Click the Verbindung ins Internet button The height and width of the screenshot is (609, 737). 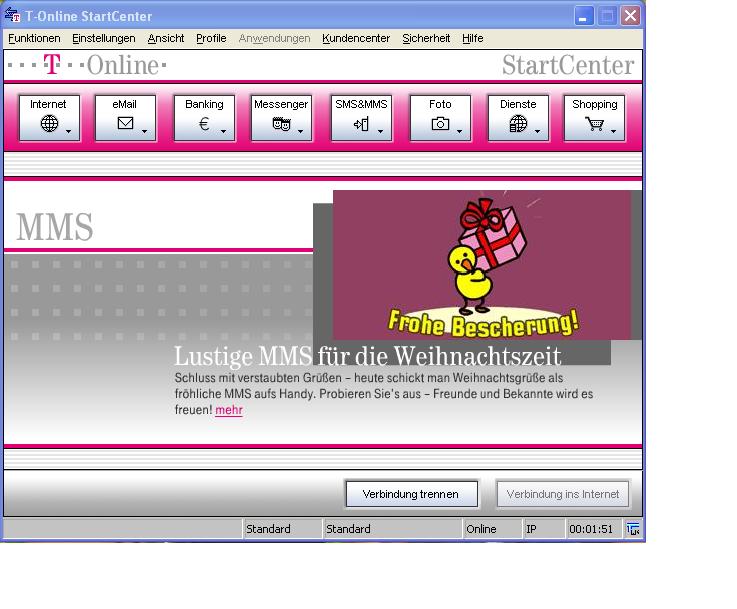pyautogui.click(x=563, y=494)
